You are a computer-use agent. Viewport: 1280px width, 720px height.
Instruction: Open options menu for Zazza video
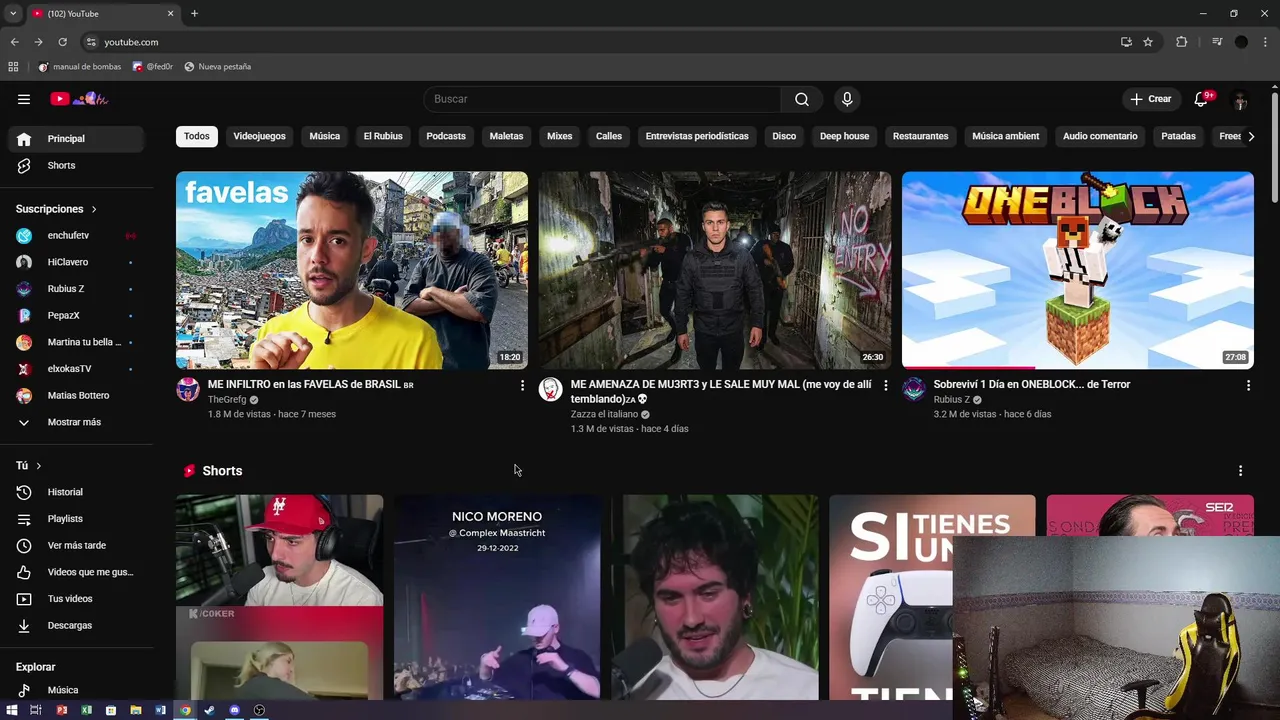885,385
